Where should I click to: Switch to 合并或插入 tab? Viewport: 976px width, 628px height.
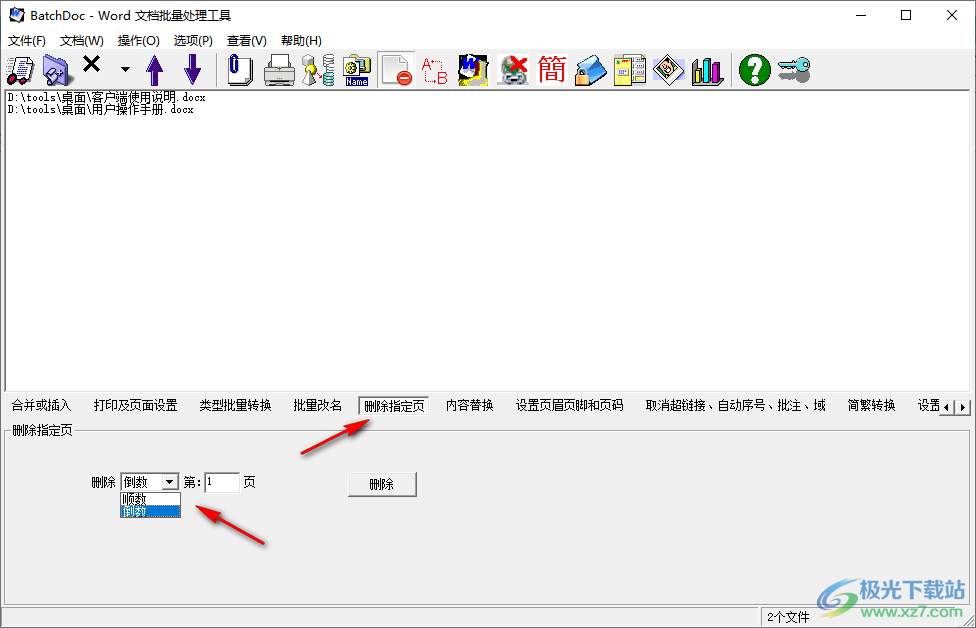coord(41,406)
